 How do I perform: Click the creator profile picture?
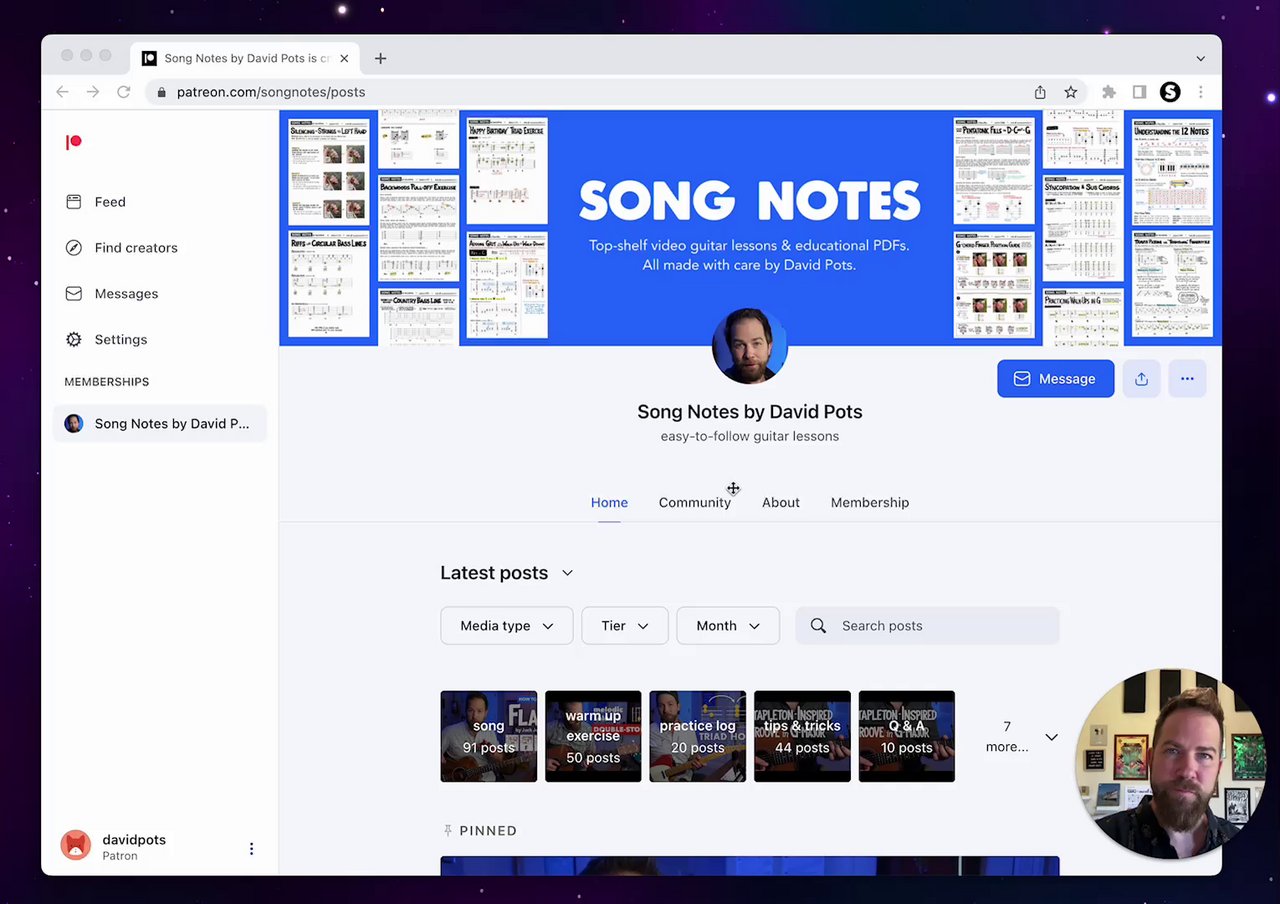(x=750, y=346)
